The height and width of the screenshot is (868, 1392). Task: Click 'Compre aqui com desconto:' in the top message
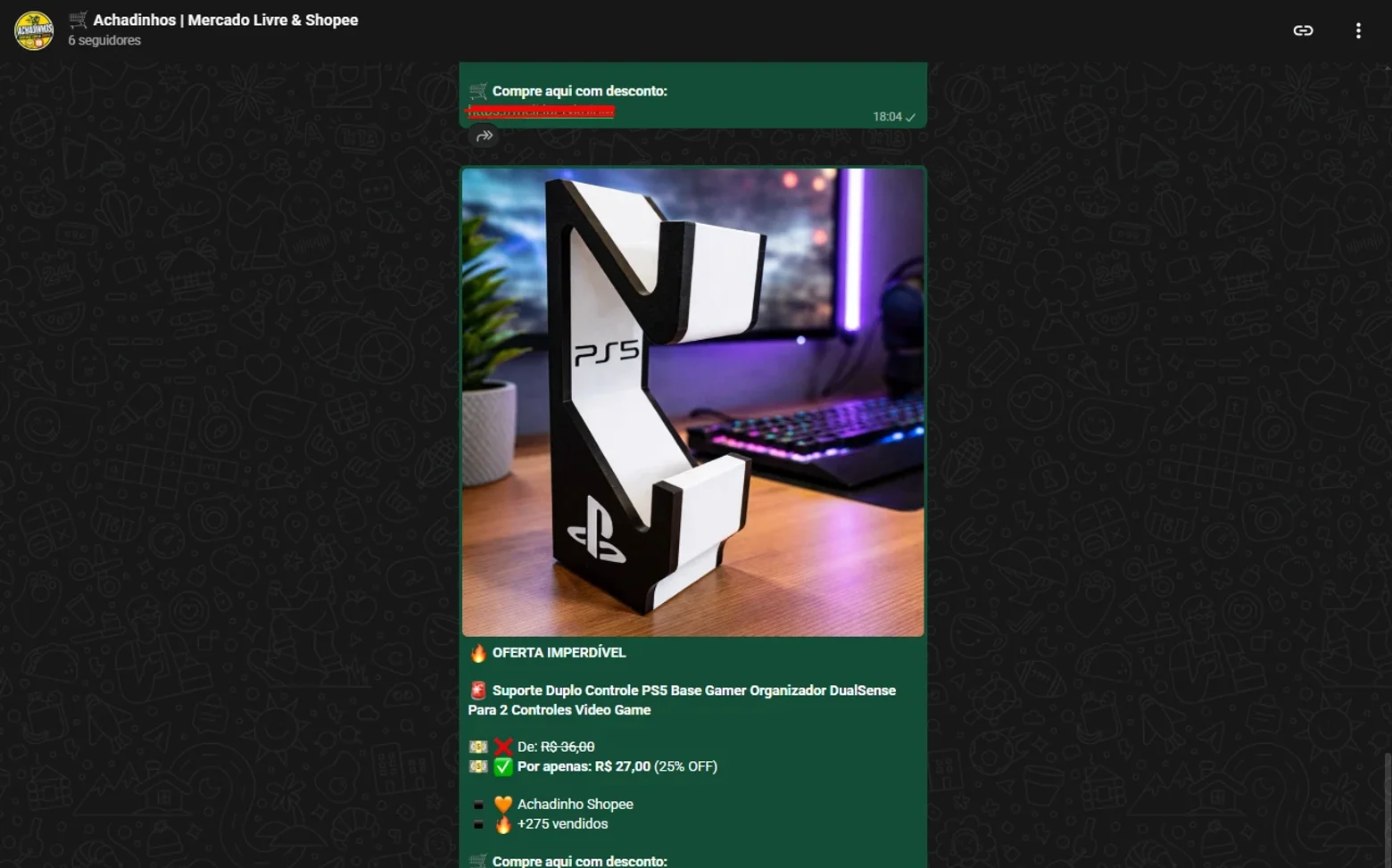pyautogui.click(x=580, y=91)
